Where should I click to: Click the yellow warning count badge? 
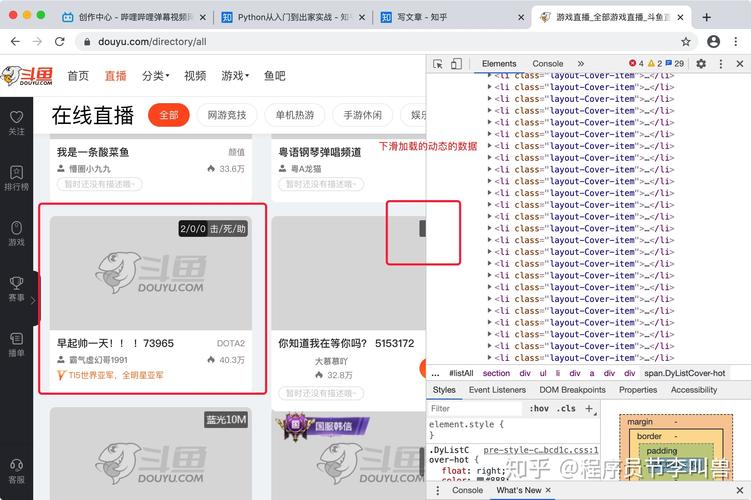point(655,63)
